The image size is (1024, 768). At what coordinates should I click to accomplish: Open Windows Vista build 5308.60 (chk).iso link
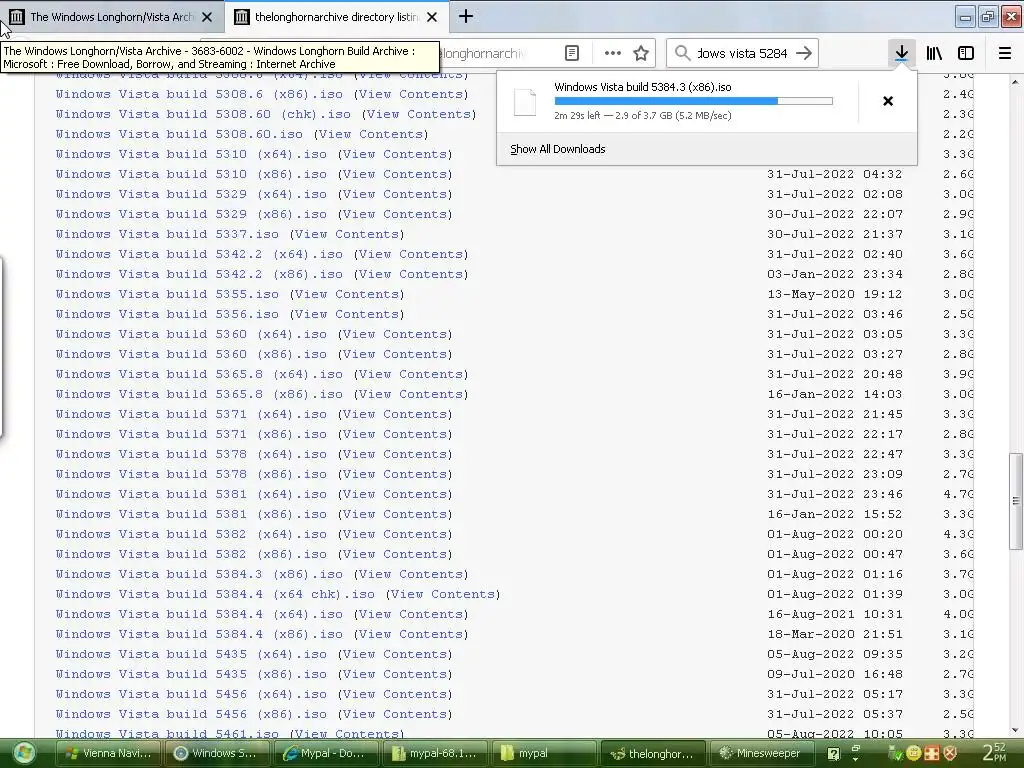point(202,114)
